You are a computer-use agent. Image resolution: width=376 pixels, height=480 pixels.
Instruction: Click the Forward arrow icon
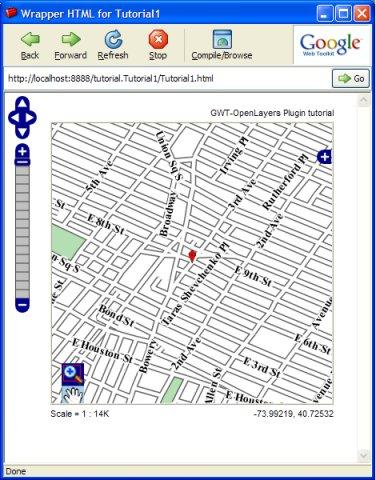71,39
